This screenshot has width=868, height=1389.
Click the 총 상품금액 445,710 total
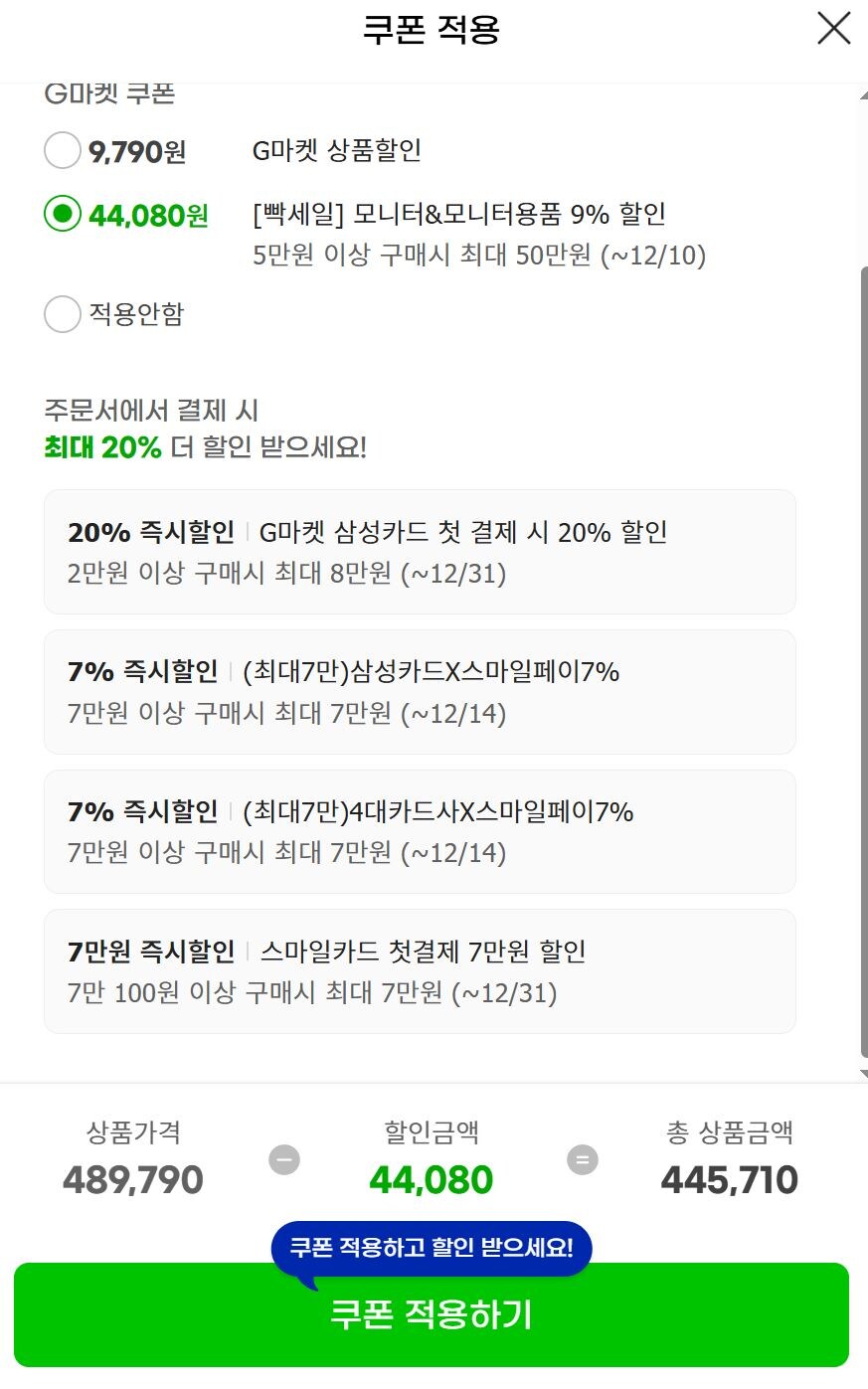coord(730,1180)
